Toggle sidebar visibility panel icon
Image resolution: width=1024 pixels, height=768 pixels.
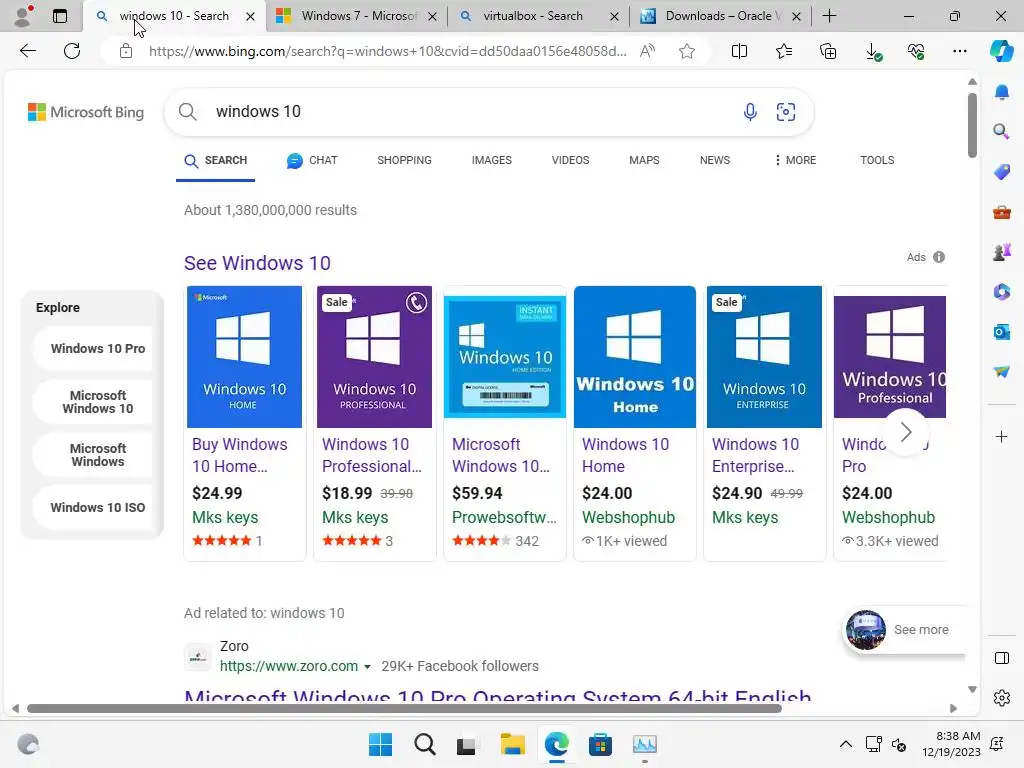(1002, 658)
